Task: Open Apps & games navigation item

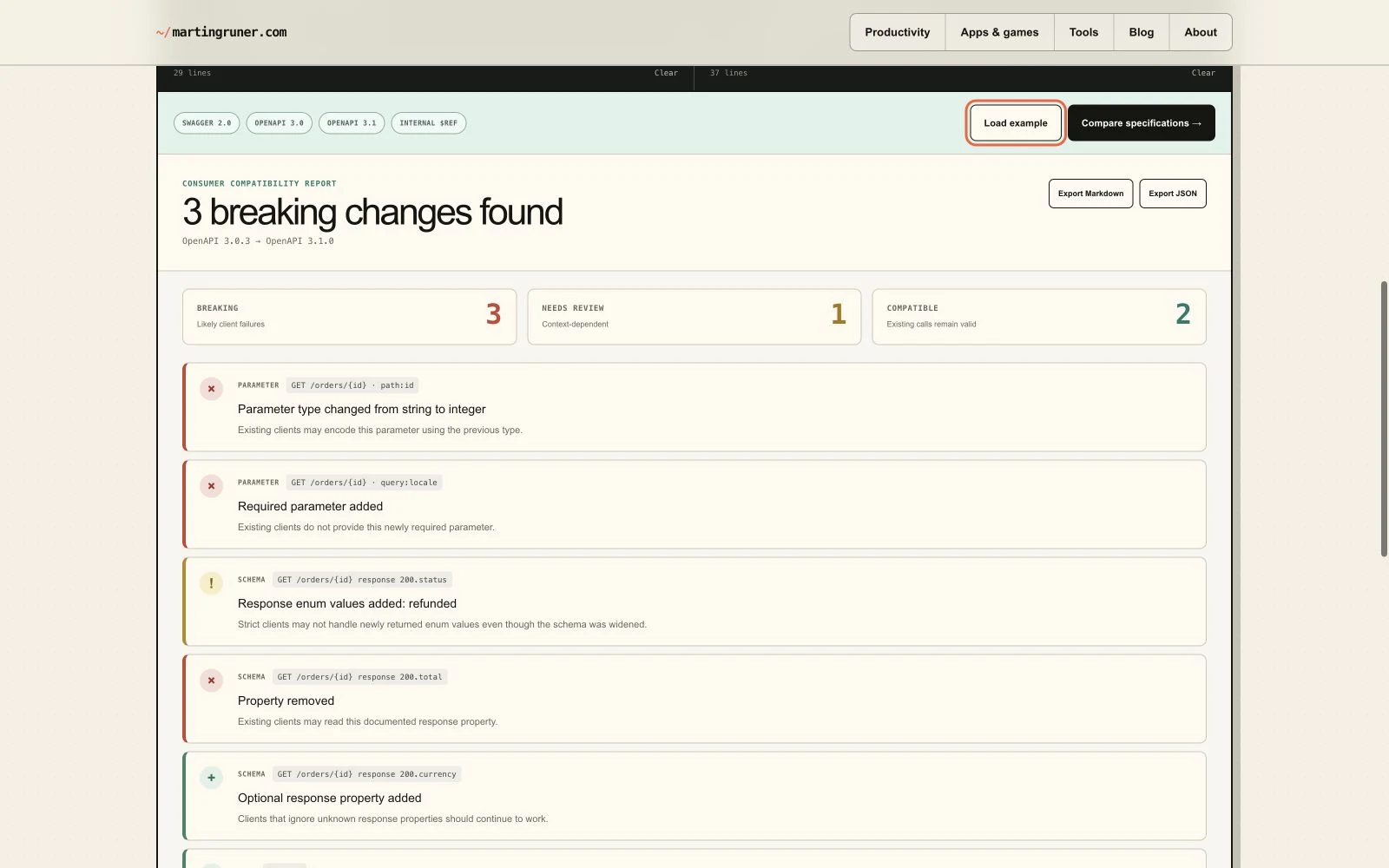Action: tap(999, 32)
